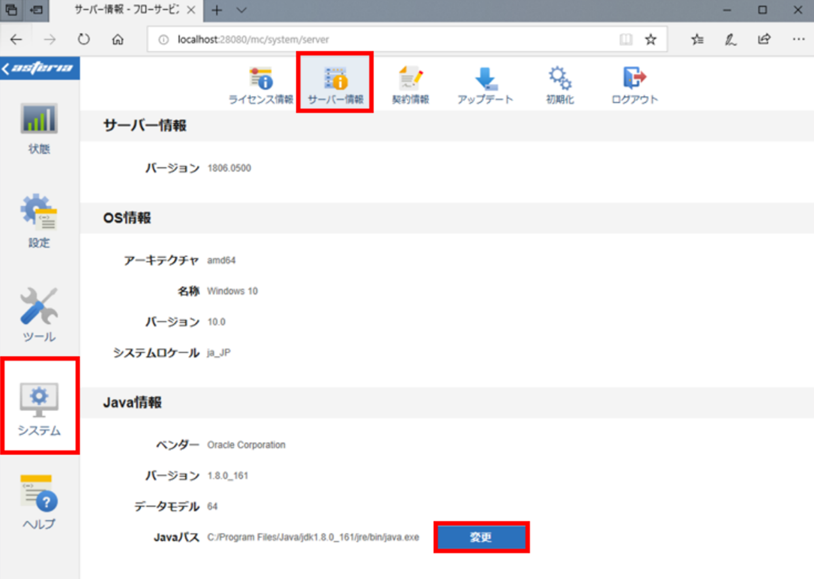Click the asteria logo banner

[x=39, y=68]
